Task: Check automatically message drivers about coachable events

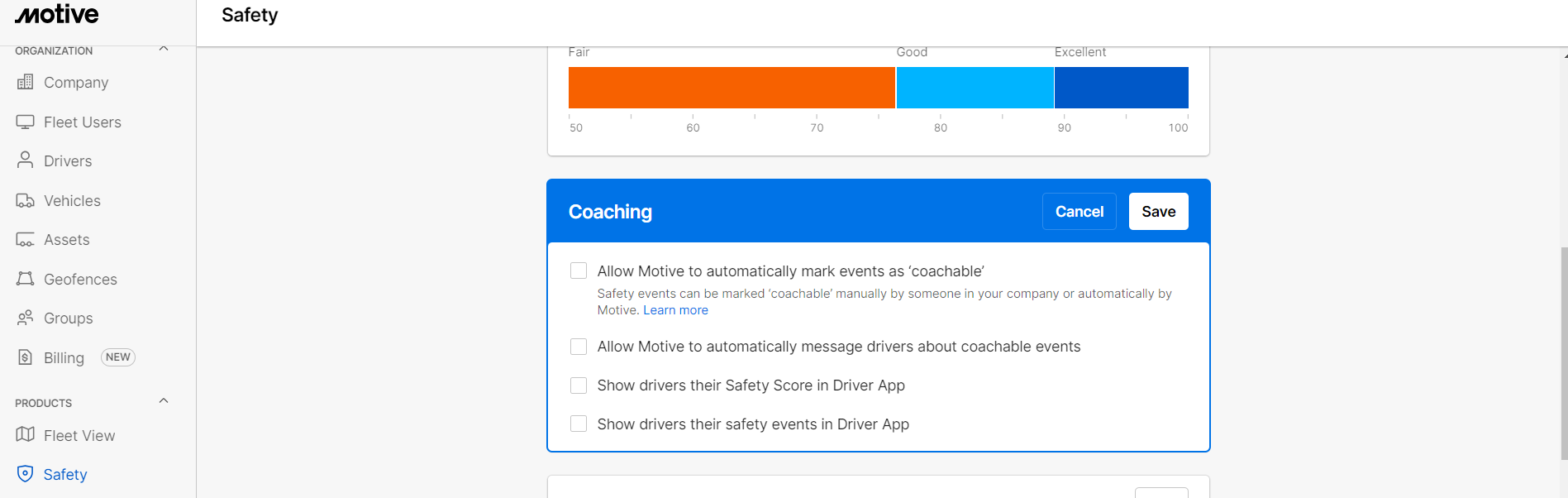Action: click(579, 347)
